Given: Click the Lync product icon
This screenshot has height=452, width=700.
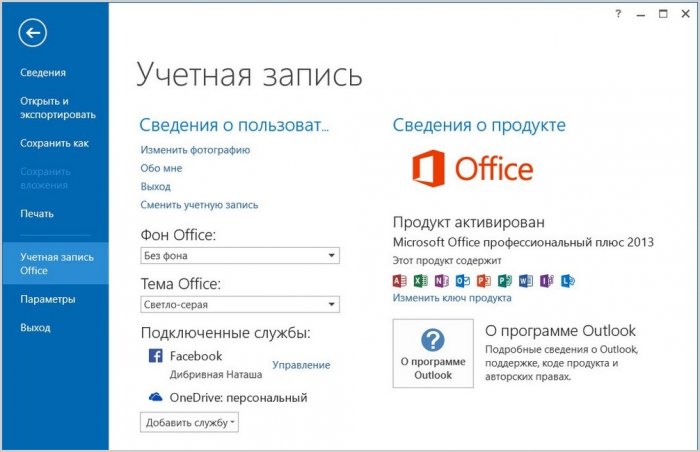Looking at the screenshot, I should tap(567, 280).
